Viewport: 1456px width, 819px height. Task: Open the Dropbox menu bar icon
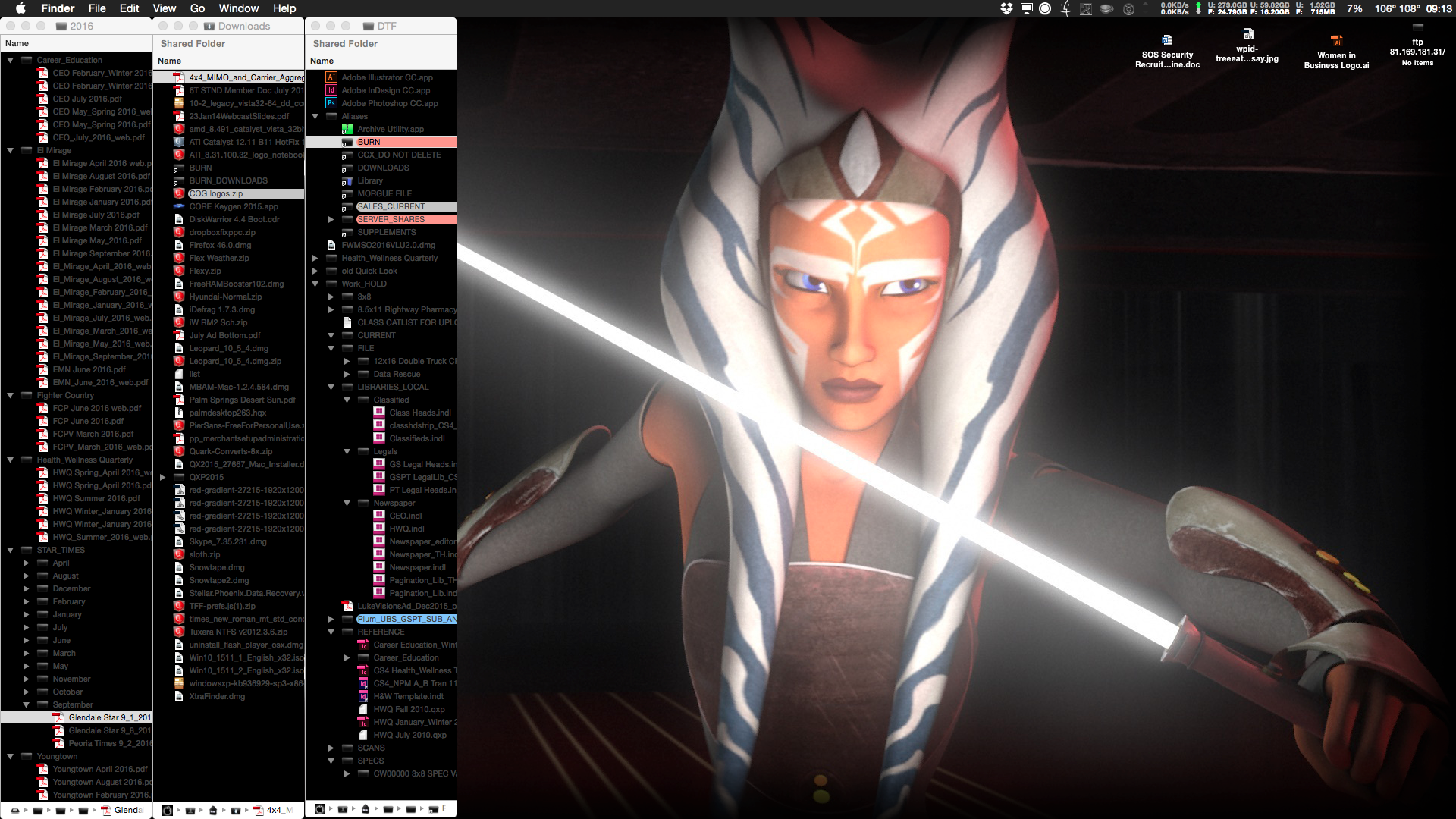(1006, 8)
